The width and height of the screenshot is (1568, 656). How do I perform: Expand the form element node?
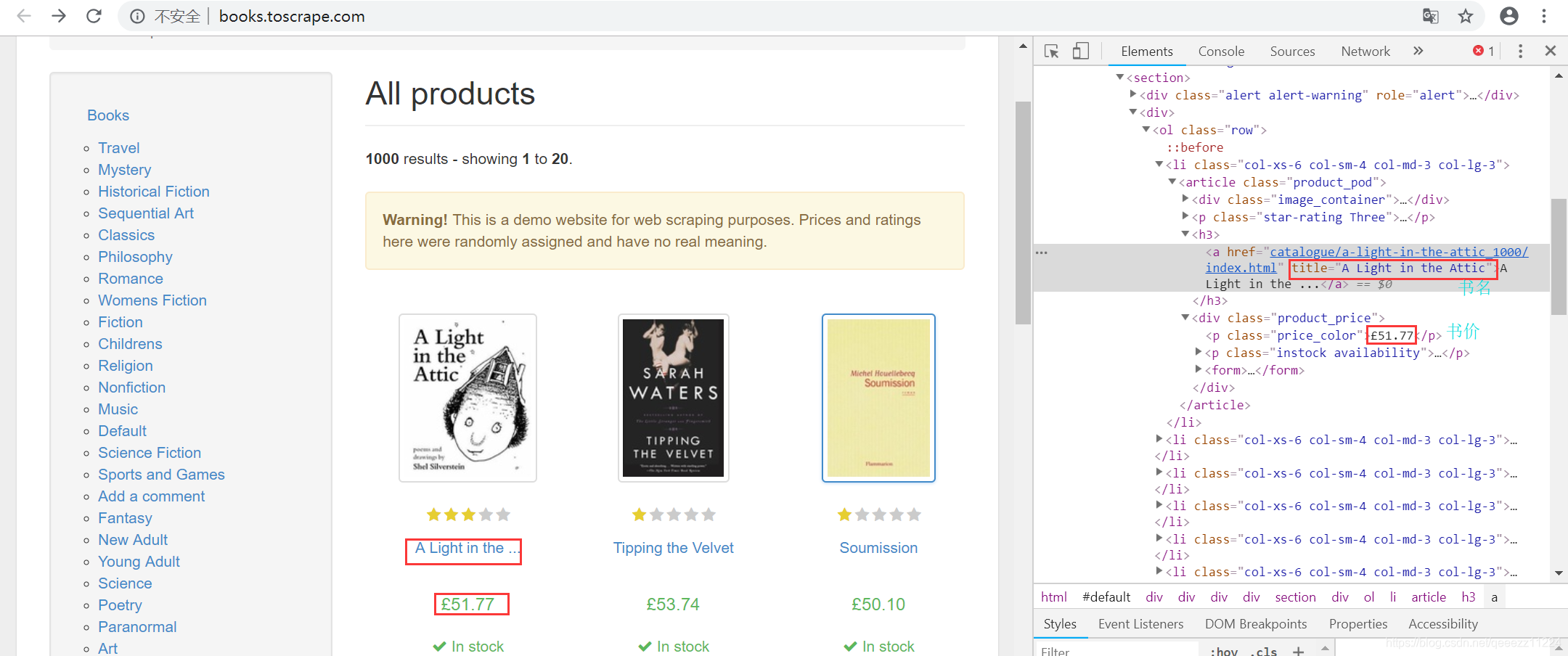[x=1199, y=369]
